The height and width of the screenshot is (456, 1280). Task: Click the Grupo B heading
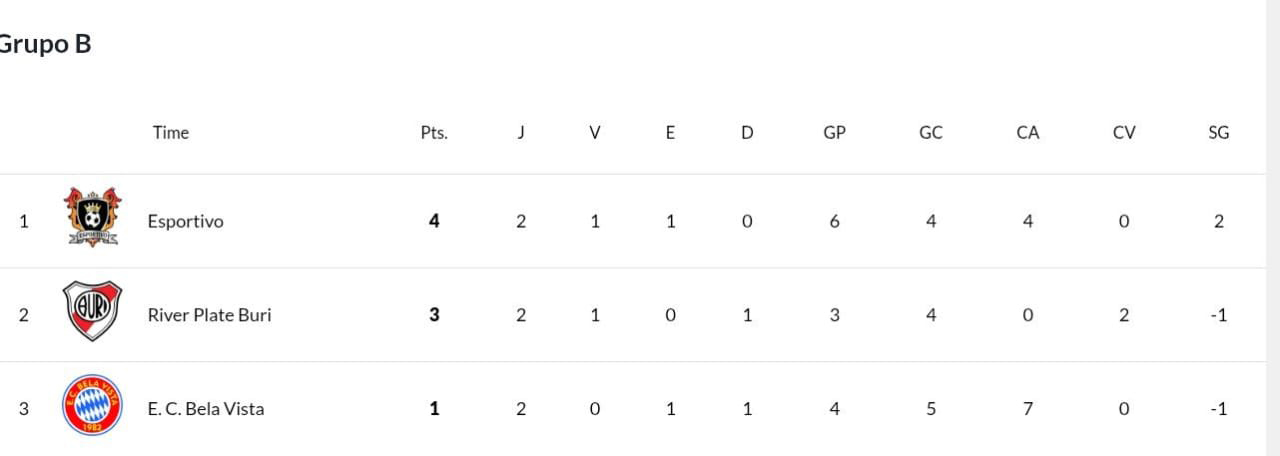45,44
